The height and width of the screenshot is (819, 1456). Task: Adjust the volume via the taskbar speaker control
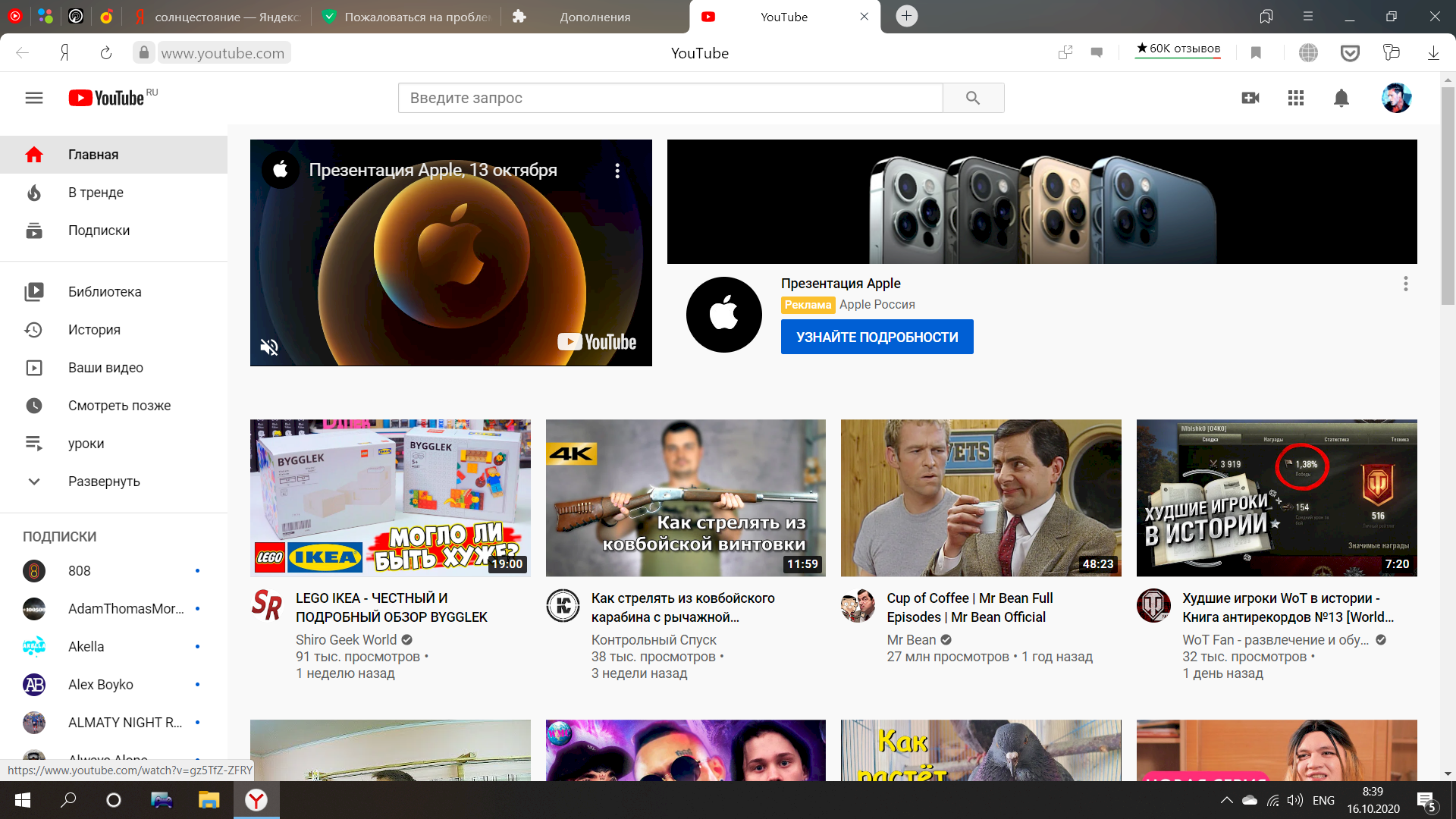1294,800
